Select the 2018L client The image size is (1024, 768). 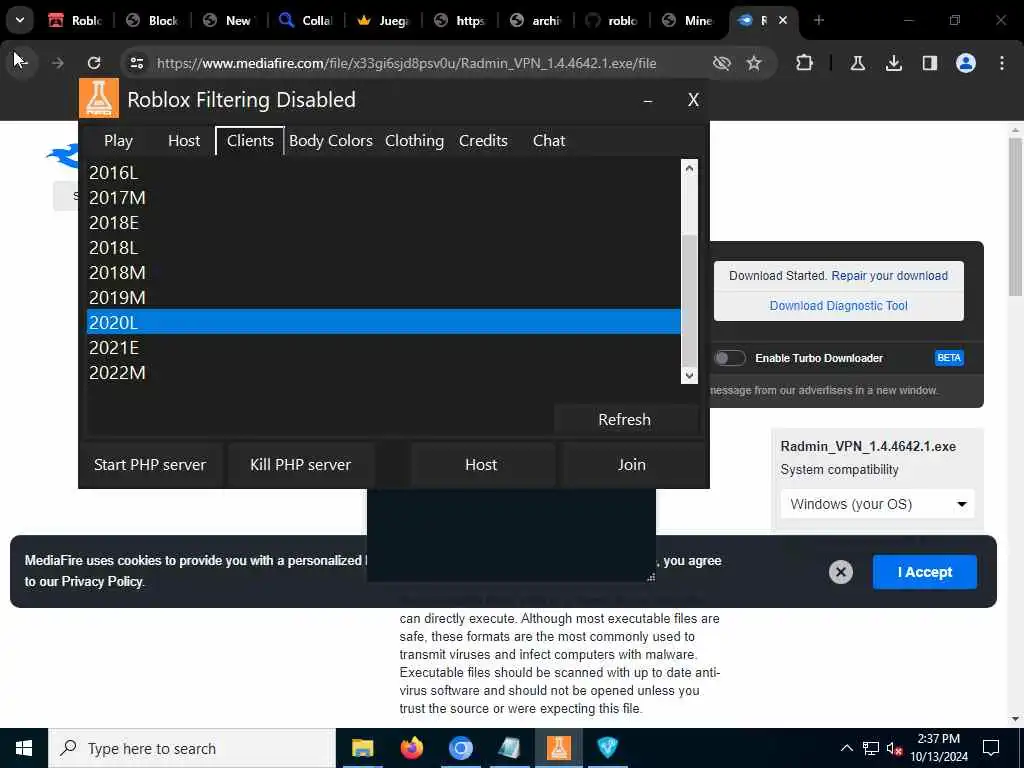[383, 248]
